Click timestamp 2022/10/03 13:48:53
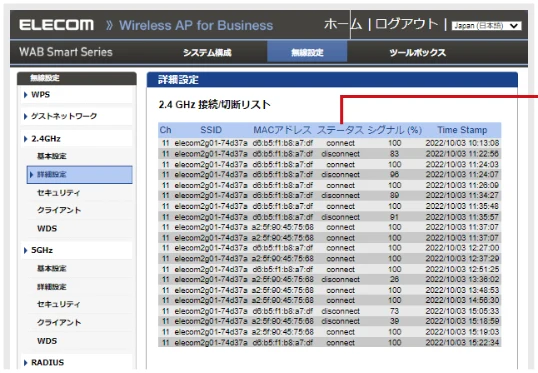The height and width of the screenshot is (373, 538). click(462, 290)
